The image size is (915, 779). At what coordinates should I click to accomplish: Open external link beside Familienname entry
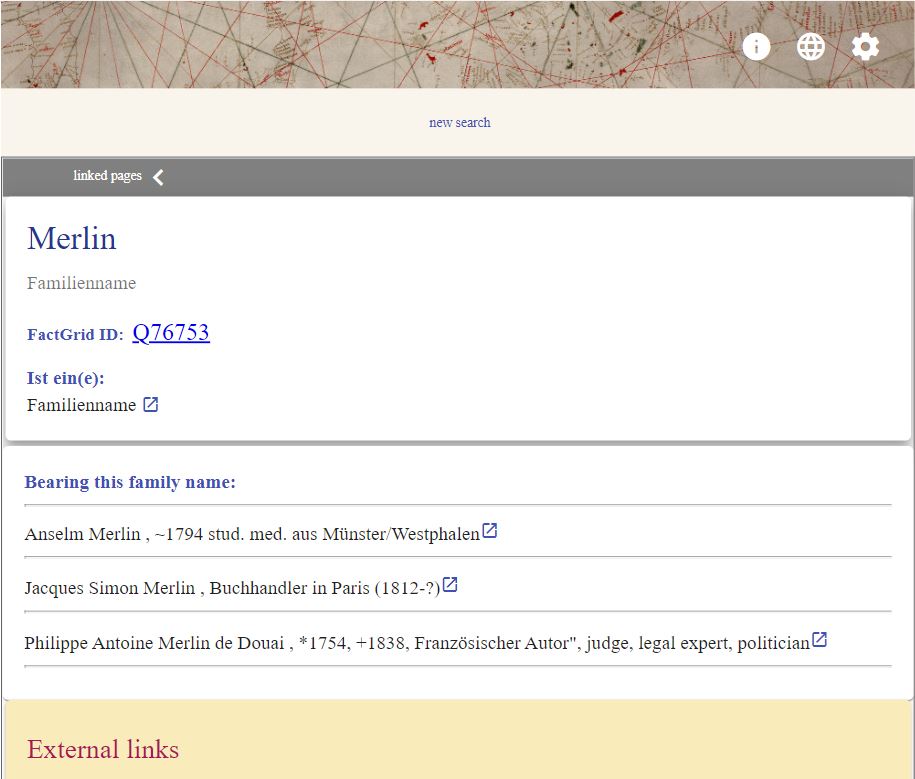(x=151, y=403)
